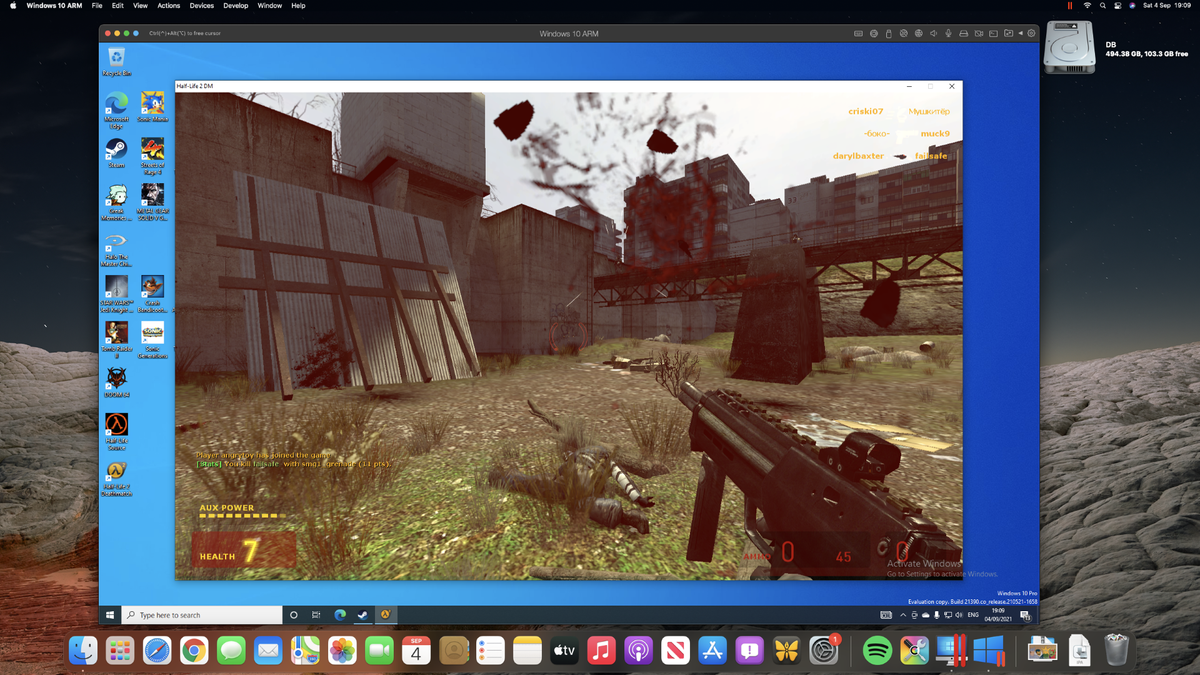Open DOOM 64 desktop shortcut
The image size is (1200, 675).
click(116, 383)
